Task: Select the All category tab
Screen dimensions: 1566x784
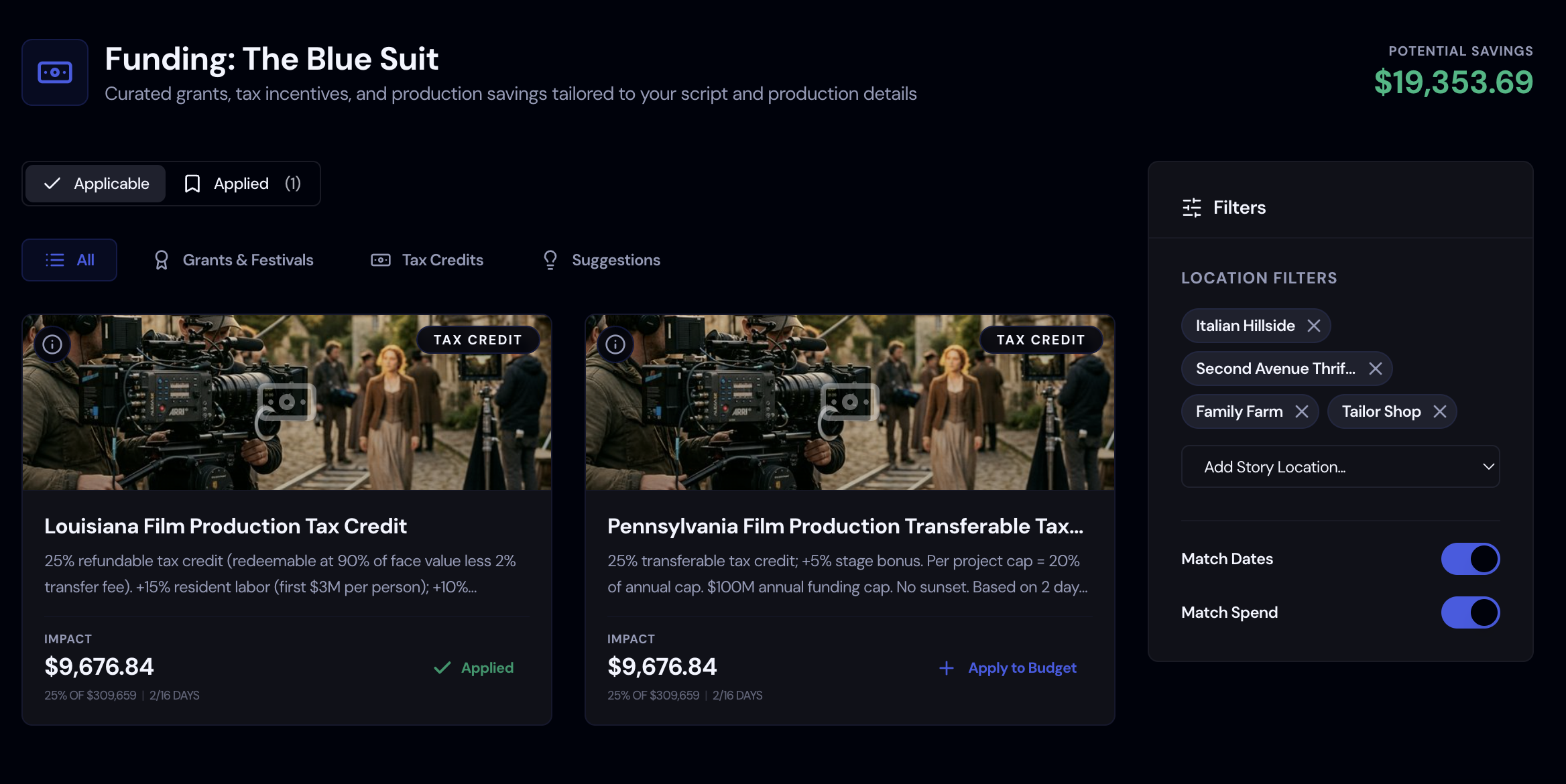Action: click(69, 260)
